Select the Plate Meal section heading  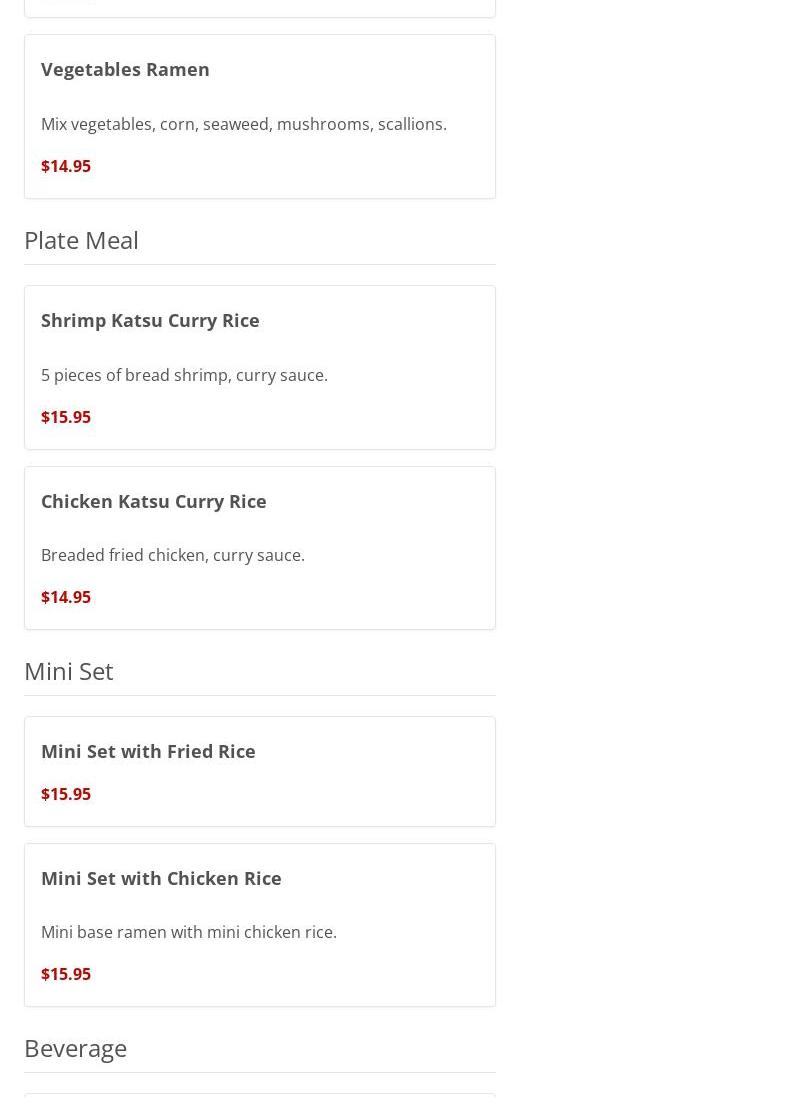point(81,240)
